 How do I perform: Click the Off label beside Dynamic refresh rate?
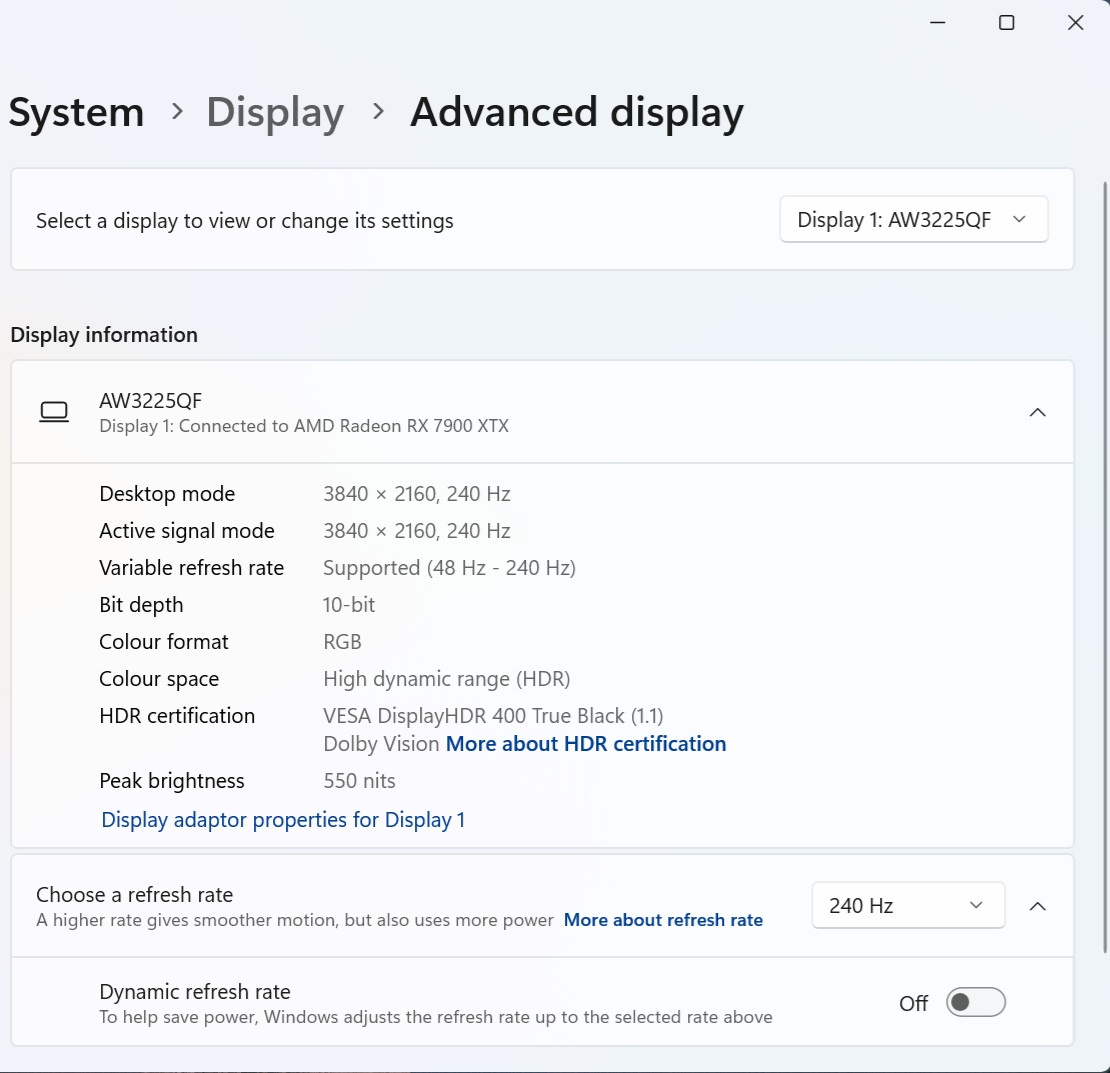[913, 1003]
